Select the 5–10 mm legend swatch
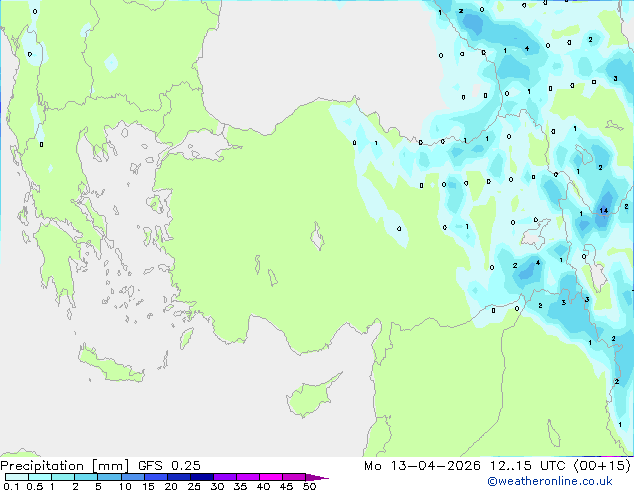 tap(109, 477)
